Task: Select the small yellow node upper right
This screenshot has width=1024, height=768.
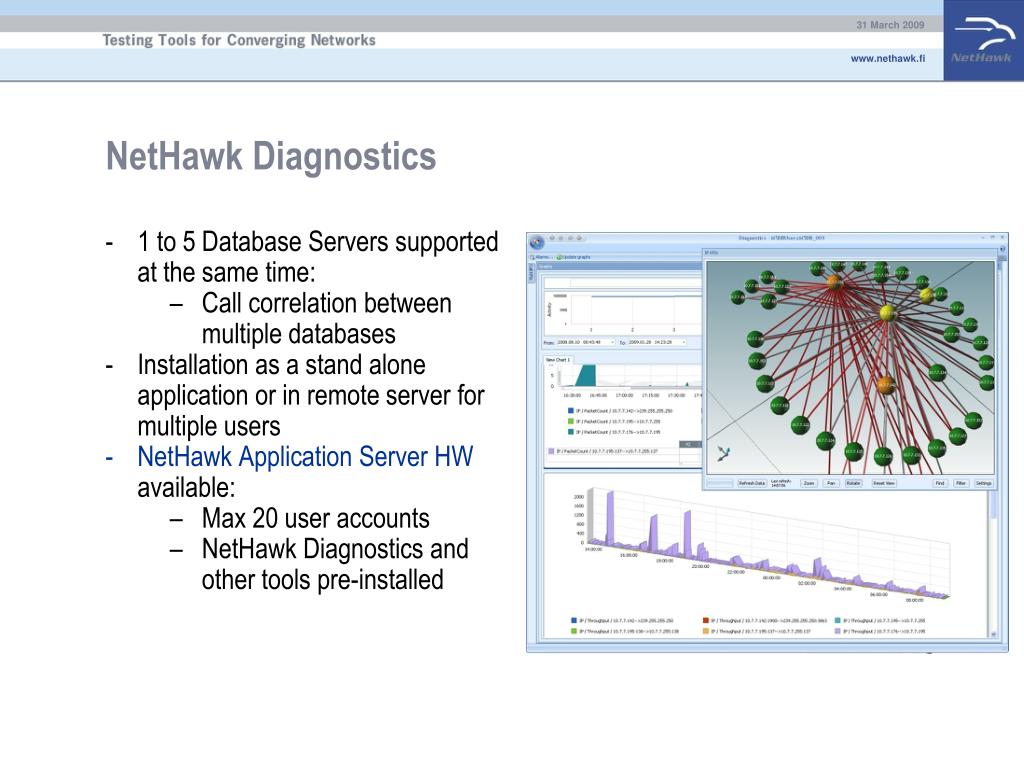Action: (x=927, y=295)
